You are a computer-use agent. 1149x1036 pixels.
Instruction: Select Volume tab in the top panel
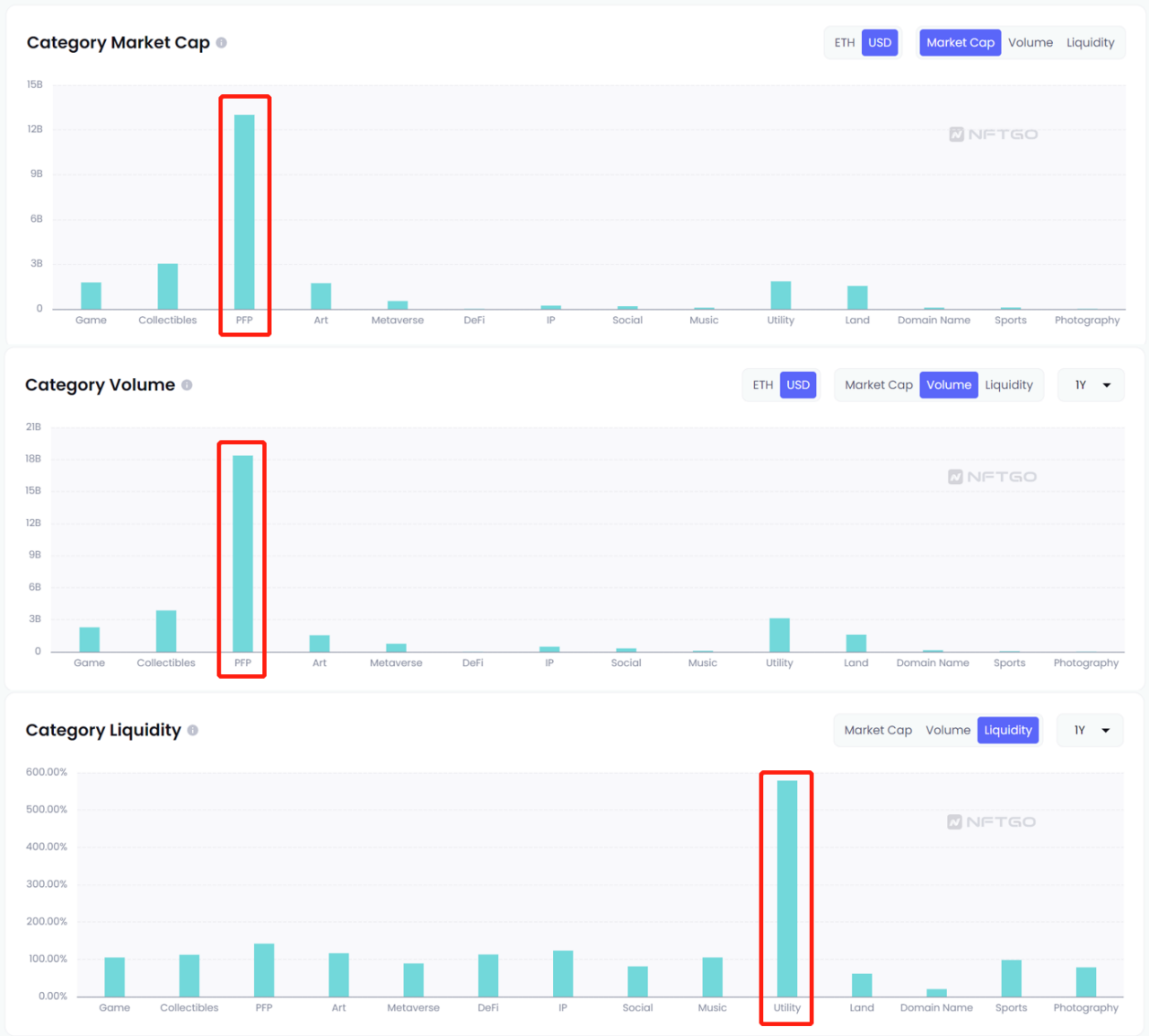[1030, 42]
